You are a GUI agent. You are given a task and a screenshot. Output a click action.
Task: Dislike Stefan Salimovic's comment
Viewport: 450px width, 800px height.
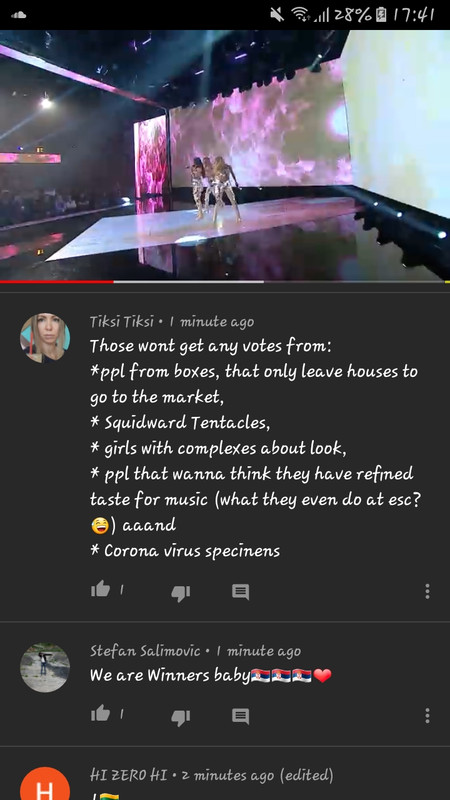coord(181,717)
